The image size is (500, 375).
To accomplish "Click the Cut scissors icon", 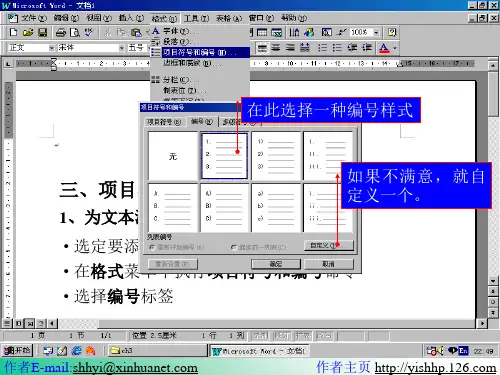I will pyautogui.click(x=107, y=32).
